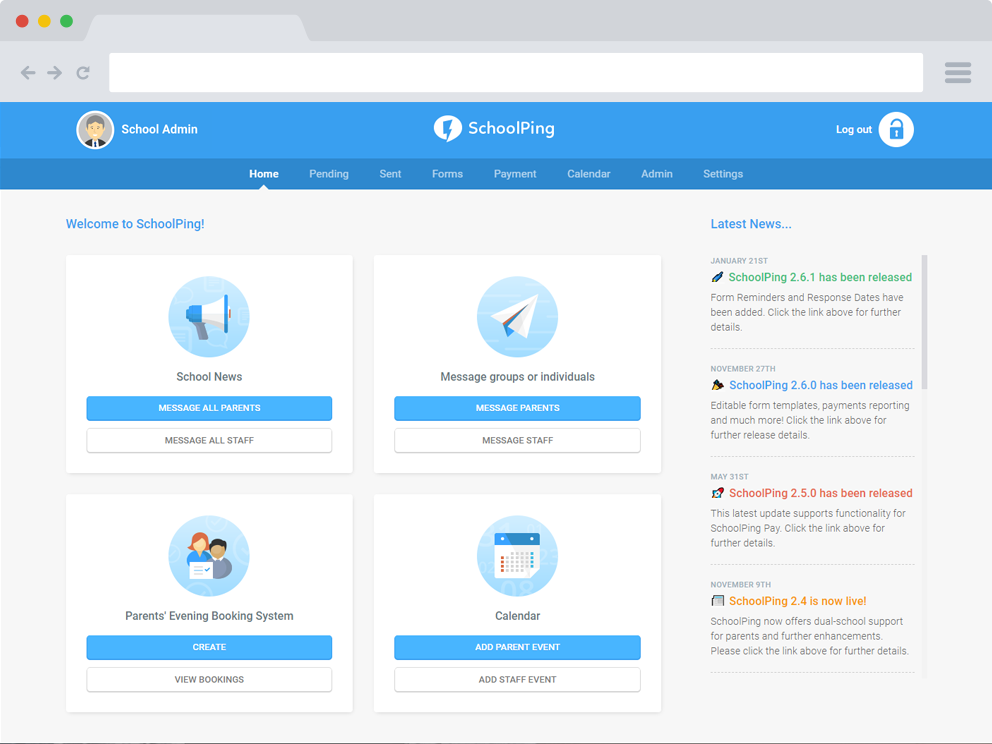Click the Log out text link
This screenshot has height=744, width=992.
(853, 130)
